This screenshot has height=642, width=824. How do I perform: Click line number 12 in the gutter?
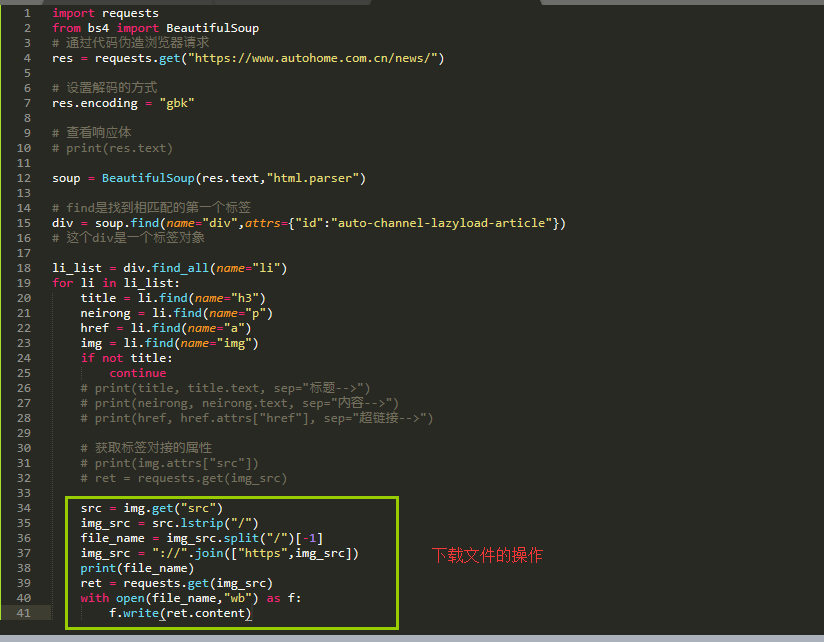pos(24,178)
